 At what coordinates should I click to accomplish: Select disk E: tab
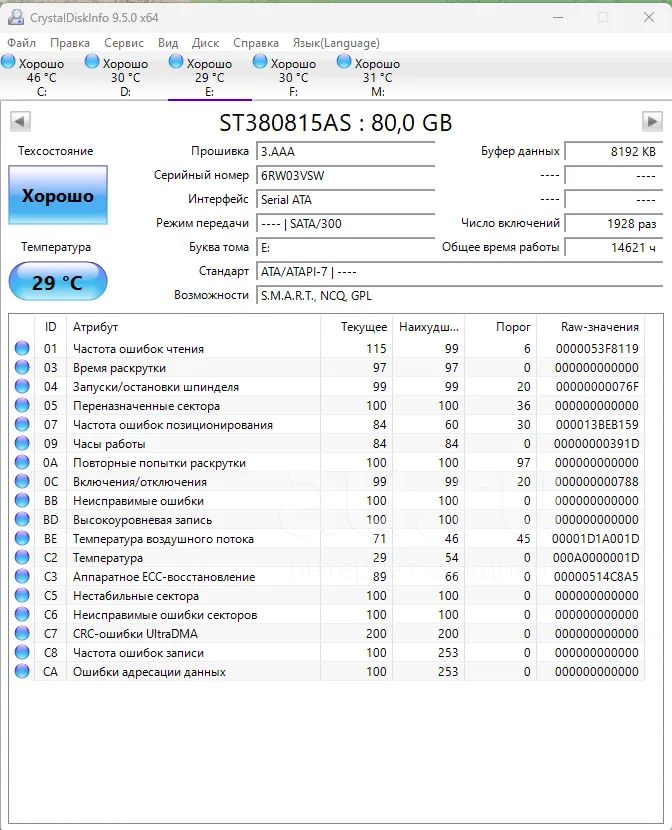[210, 76]
